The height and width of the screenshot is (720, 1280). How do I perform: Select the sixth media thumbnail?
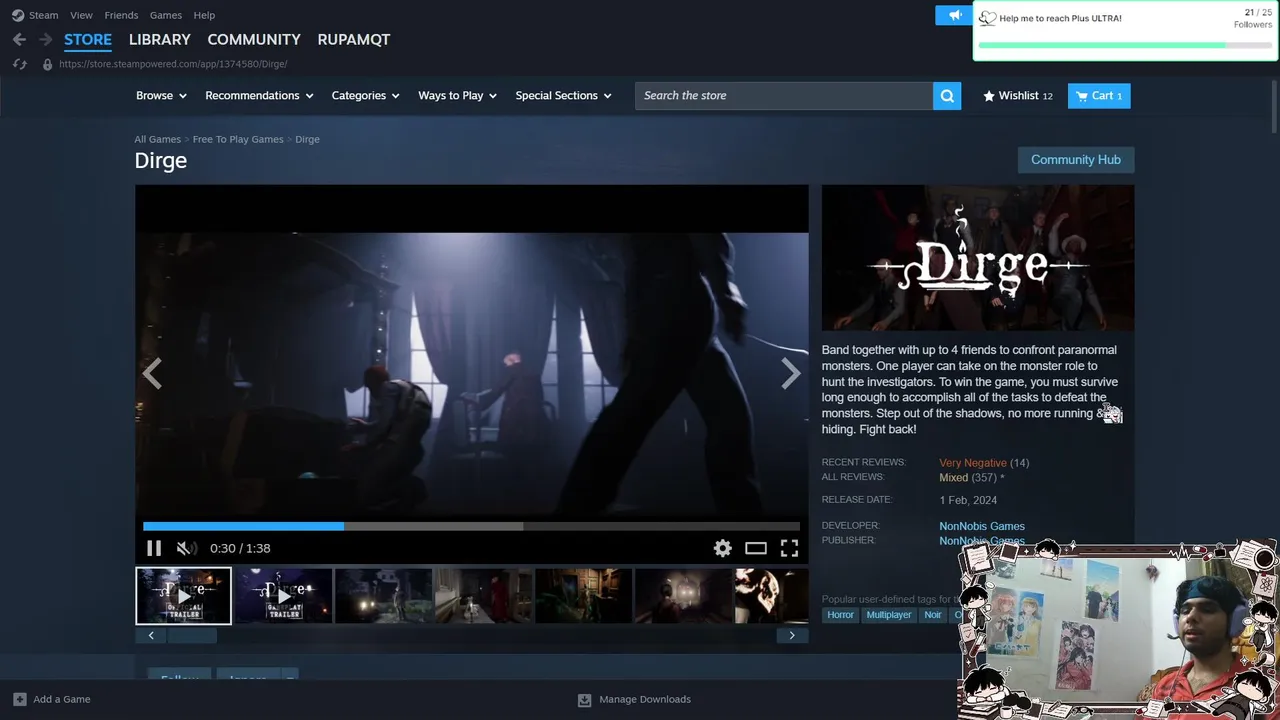[x=684, y=596]
